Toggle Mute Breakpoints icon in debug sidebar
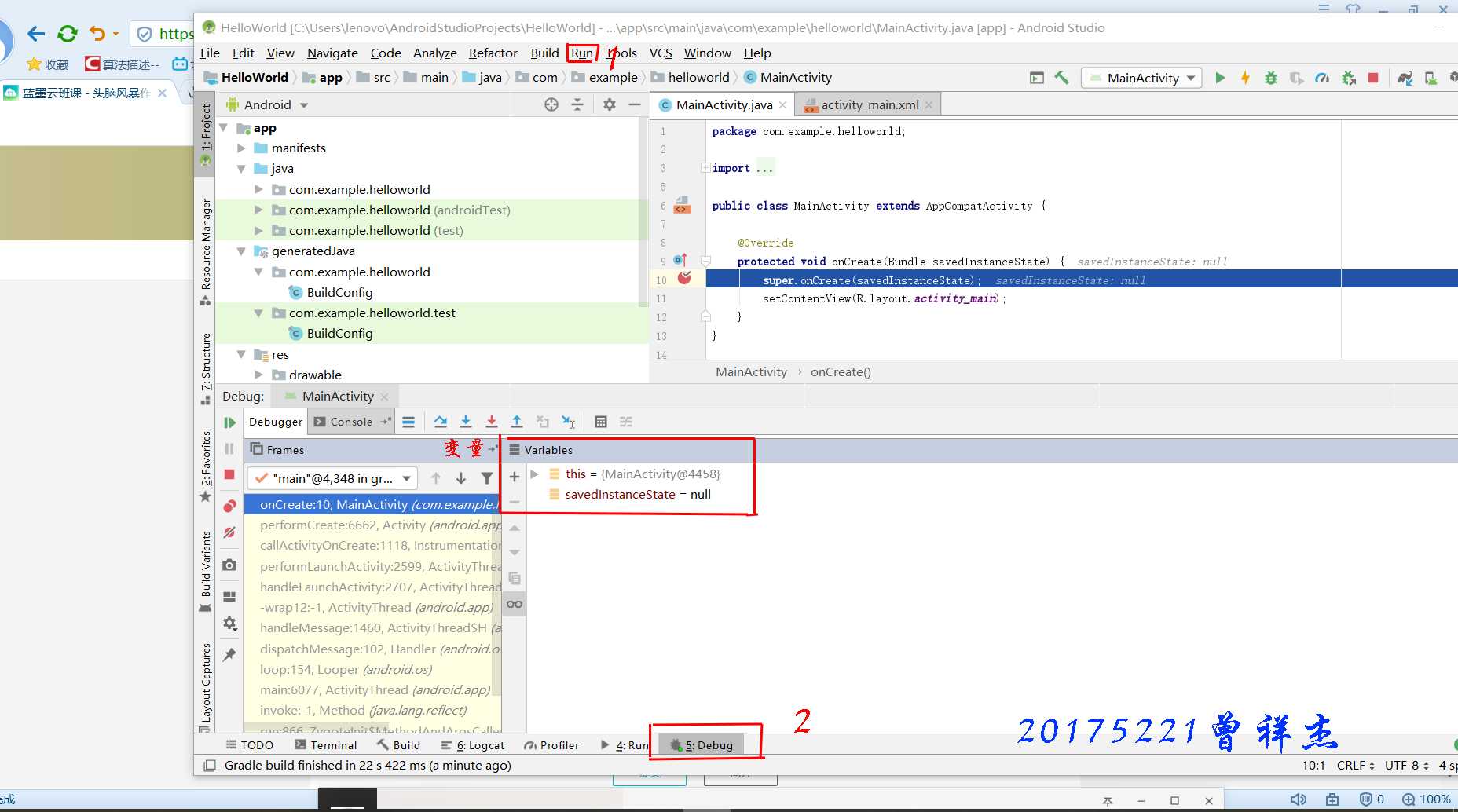The image size is (1458, 812). [x=229, y=532]
